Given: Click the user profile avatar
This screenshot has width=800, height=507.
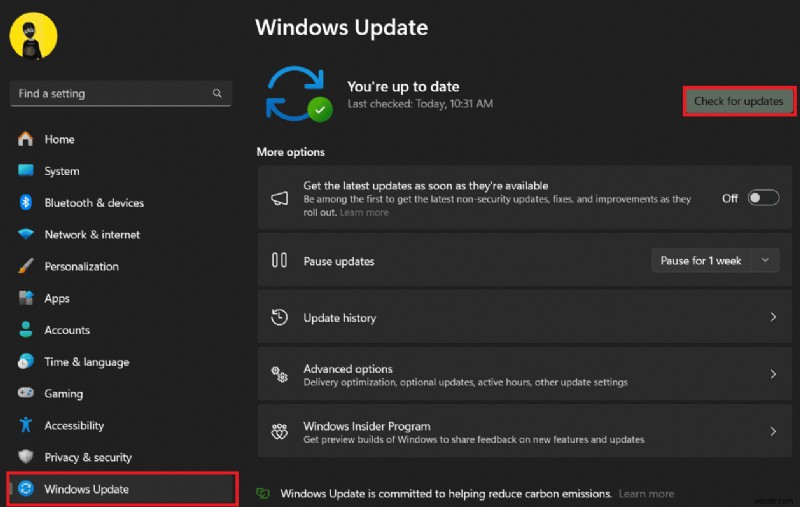Looking at the screenshot, I should click(33, 36).
